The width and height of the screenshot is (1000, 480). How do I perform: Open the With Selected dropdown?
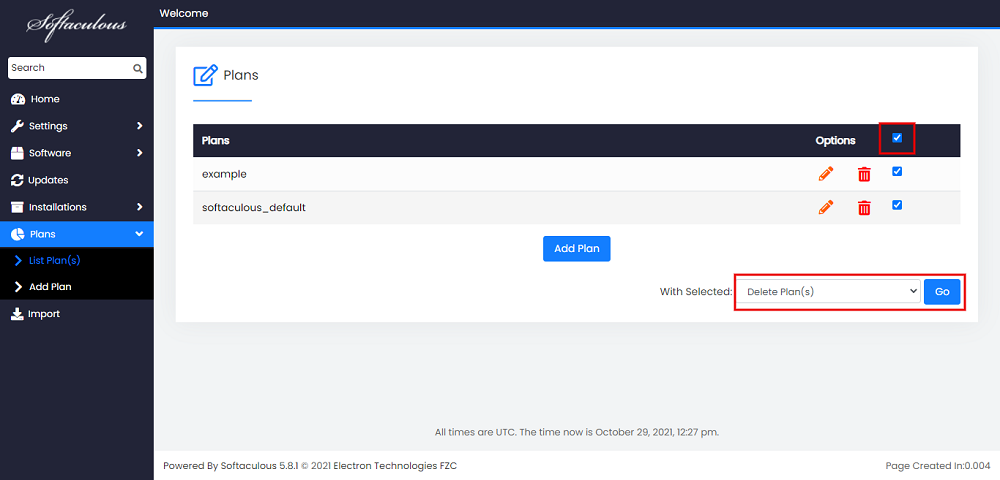click(828, 291)
